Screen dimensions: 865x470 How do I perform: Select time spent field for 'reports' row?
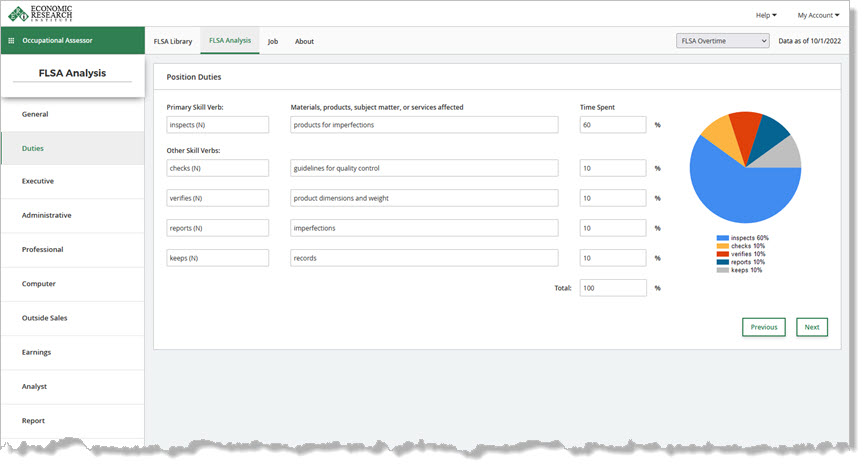pos(613,228)
